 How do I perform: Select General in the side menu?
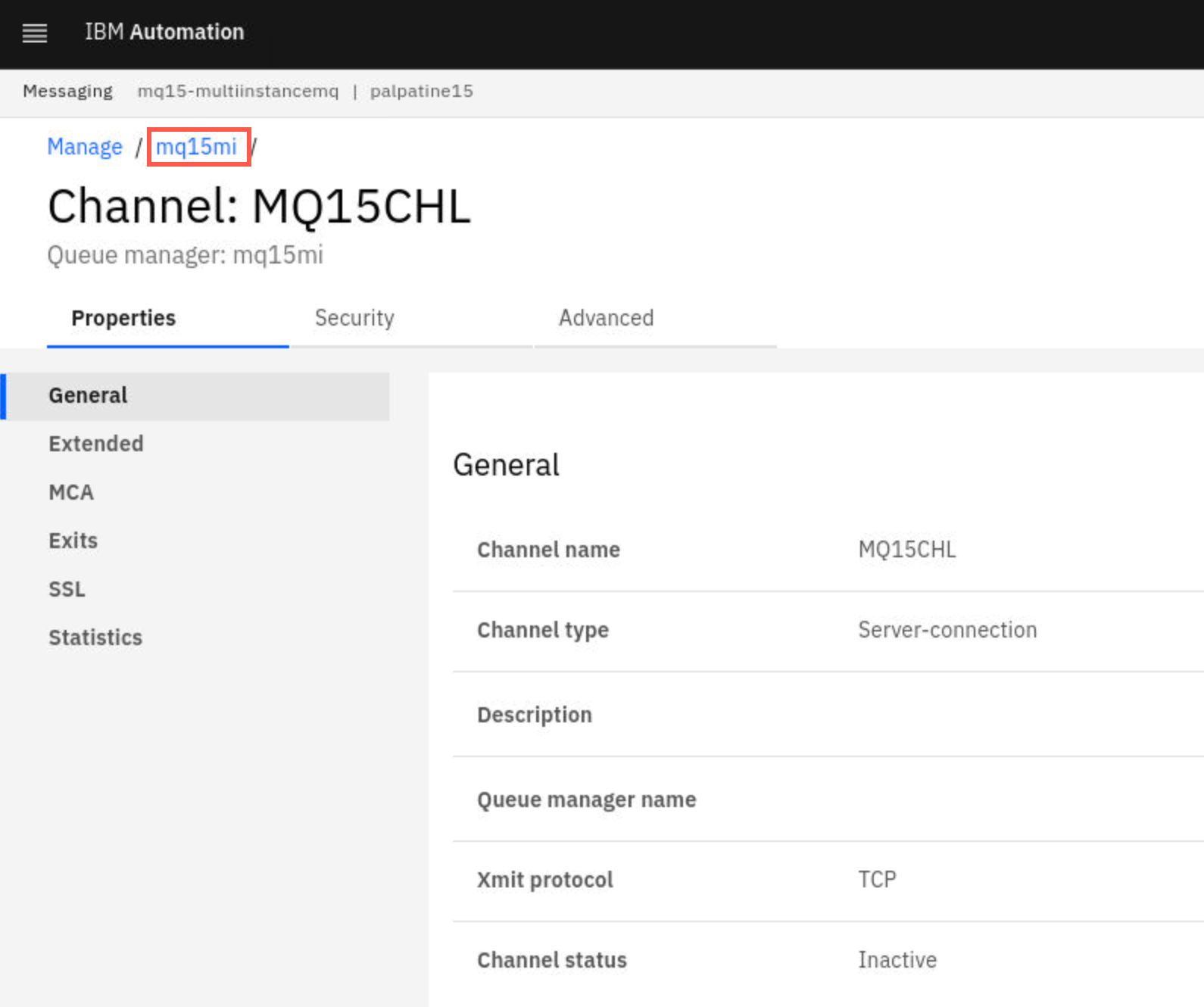coord(195,396)
